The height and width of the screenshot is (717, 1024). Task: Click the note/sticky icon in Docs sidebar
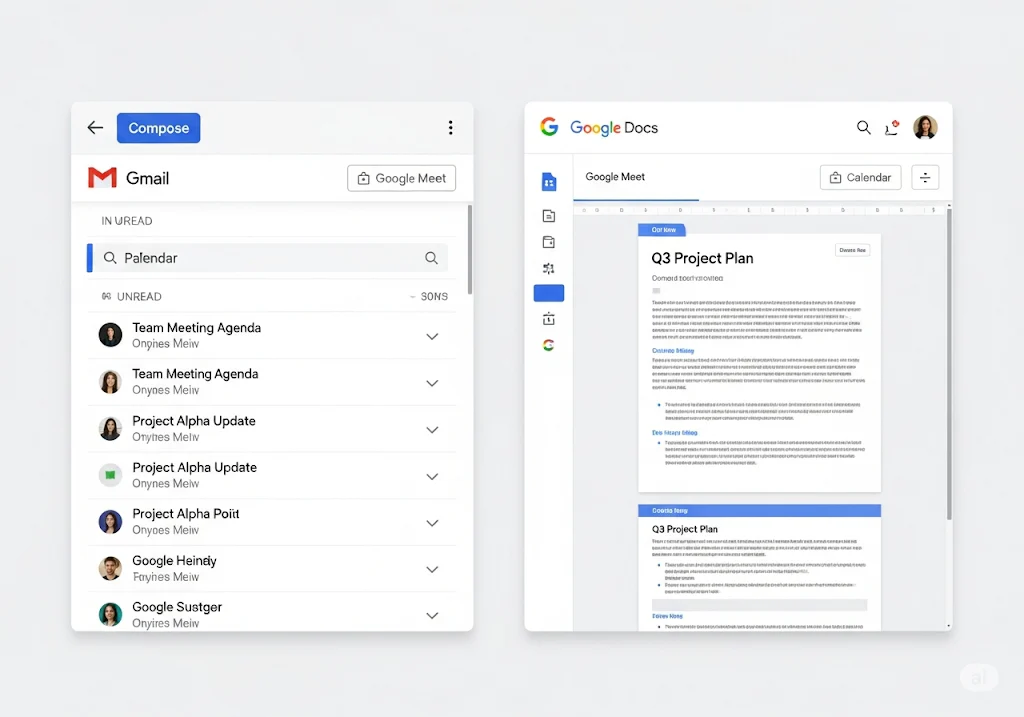(x=549, y=242)
